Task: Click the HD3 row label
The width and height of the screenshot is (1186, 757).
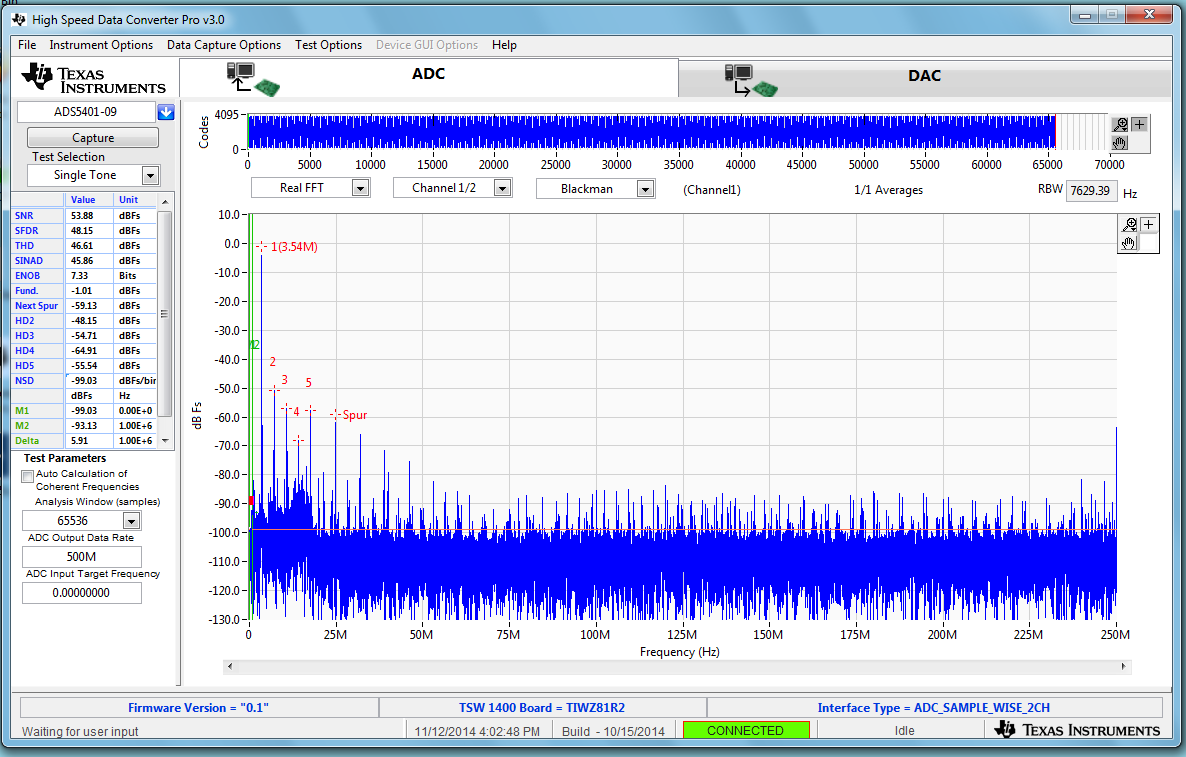Action: pos(24,336)
